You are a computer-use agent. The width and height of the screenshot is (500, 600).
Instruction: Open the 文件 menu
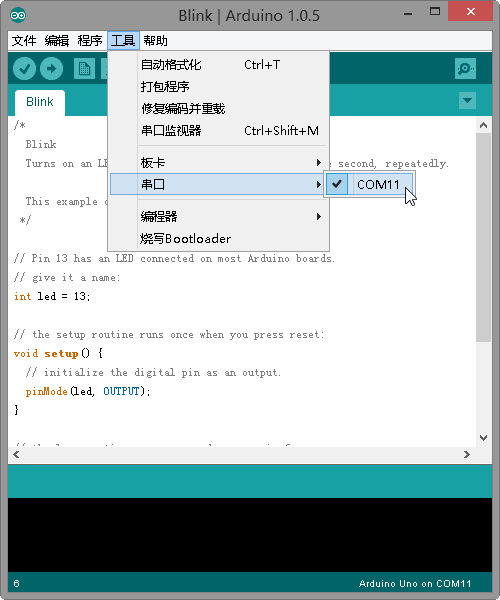coord(24,41)
